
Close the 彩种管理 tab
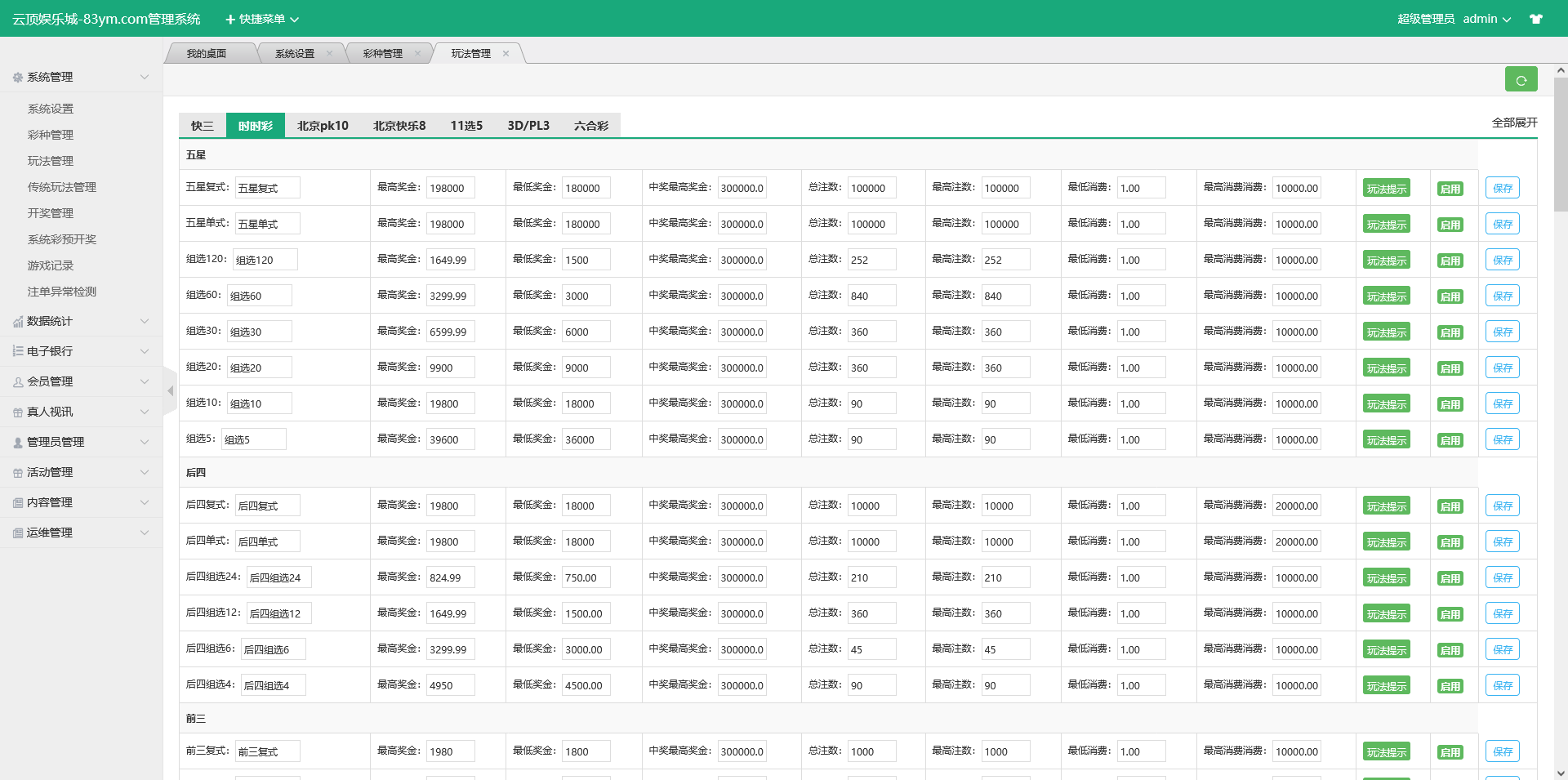[x=417, y=54]
